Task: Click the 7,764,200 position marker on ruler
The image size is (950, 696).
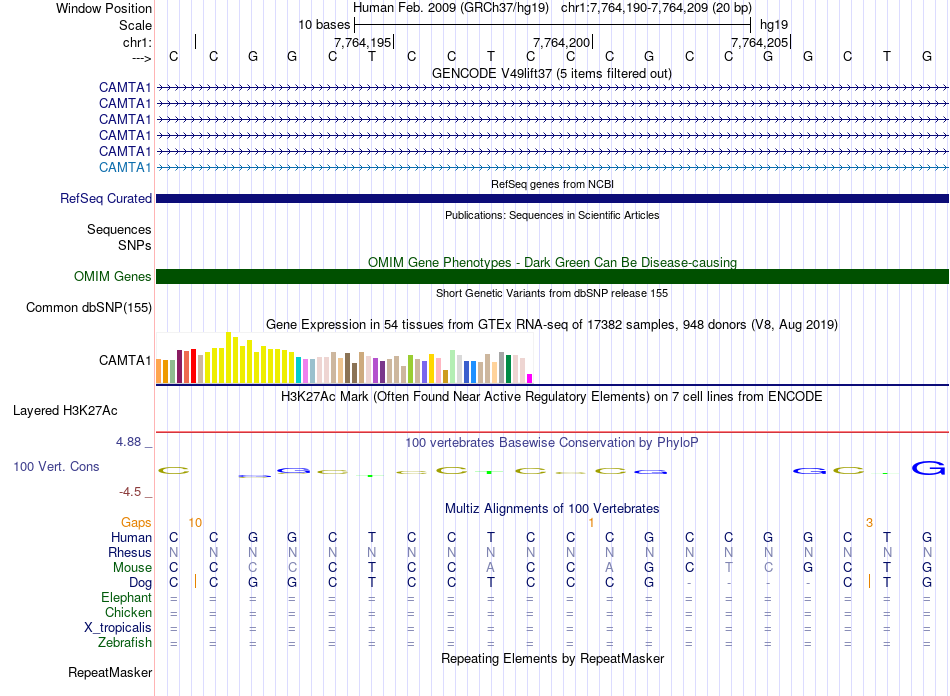Action: pos(561,42)
